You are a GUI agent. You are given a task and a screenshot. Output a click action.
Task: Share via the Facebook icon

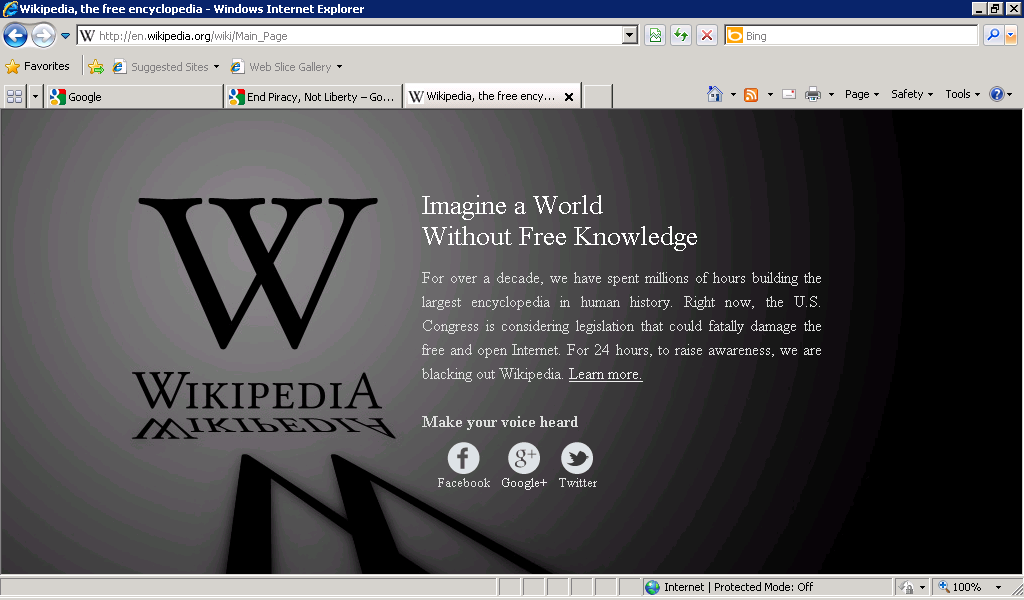[x=463, y=458]
